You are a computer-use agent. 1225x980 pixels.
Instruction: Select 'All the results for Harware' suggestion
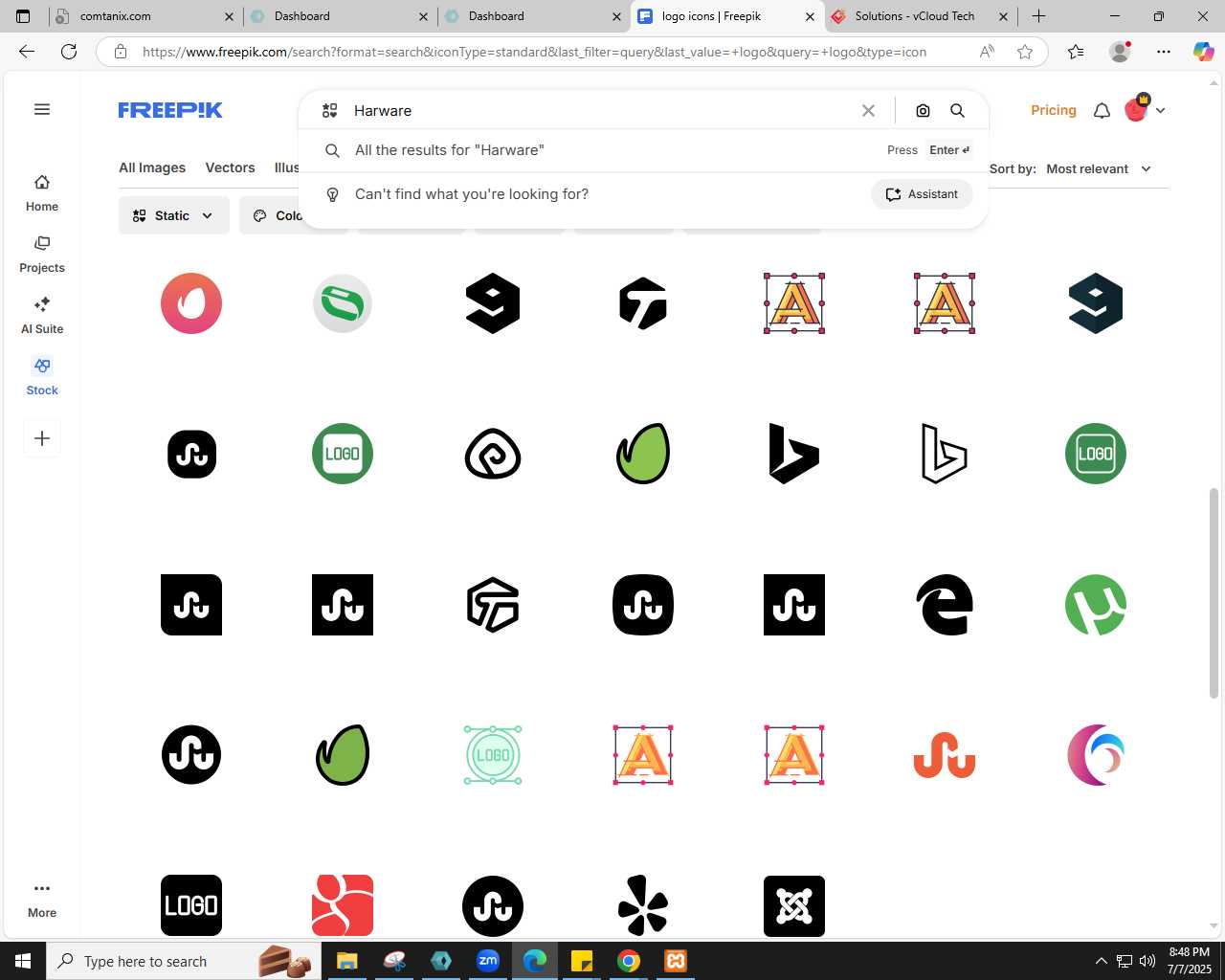pos(643,150)
